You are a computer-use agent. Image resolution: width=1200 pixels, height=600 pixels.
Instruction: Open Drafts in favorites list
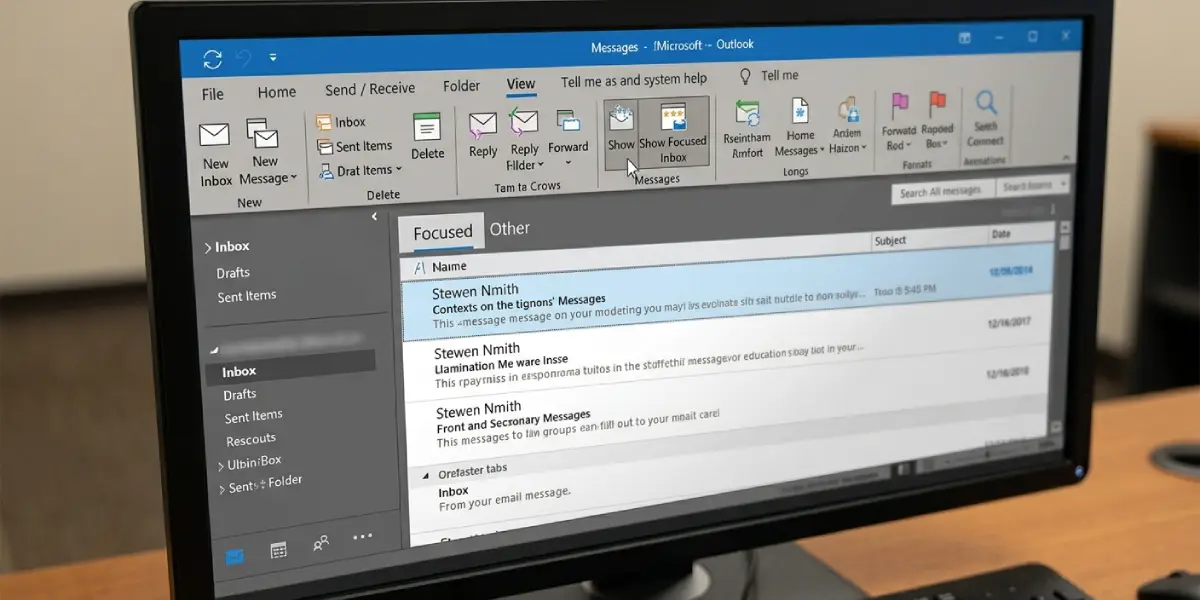pyautogui.click(x=233, y=273)
